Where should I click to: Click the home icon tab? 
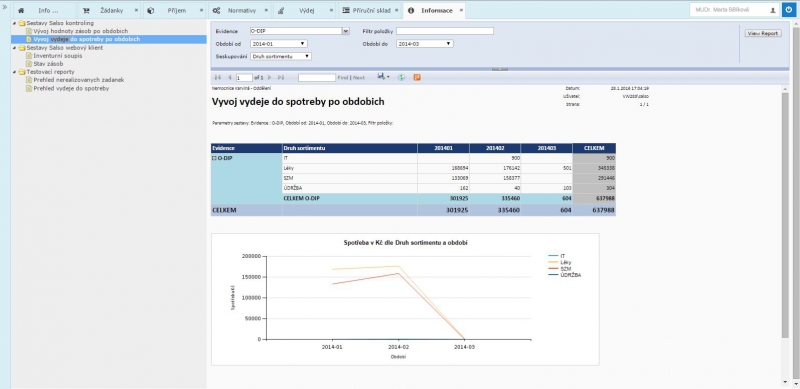(x=21, y=10)
